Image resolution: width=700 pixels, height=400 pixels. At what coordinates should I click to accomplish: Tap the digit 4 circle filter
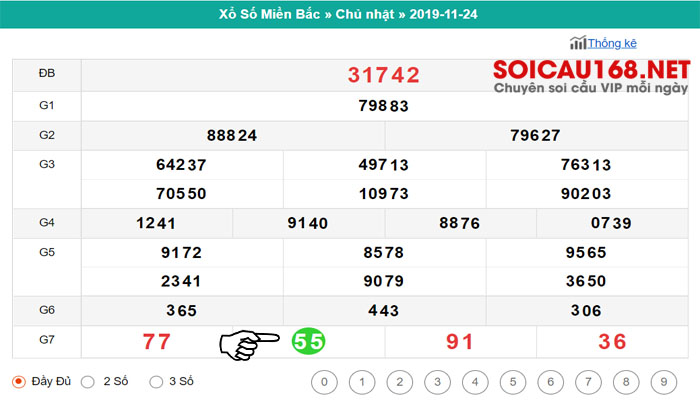(475, 382)
